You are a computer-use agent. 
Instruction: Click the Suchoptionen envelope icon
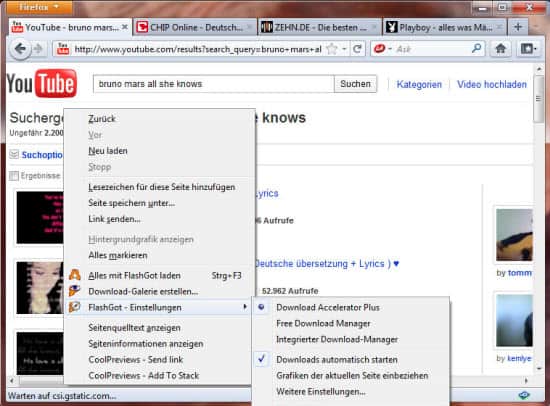(x=14, y=154)
